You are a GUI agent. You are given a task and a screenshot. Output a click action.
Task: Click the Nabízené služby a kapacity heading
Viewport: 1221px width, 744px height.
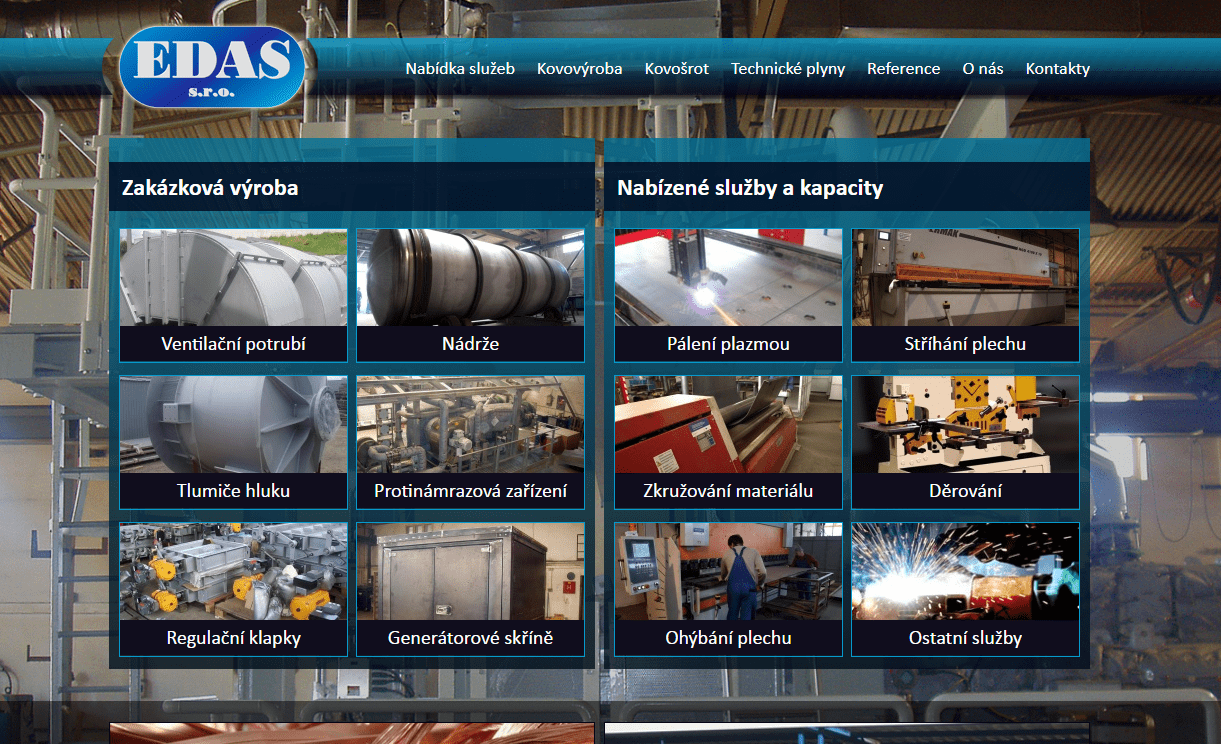point(750,188)
